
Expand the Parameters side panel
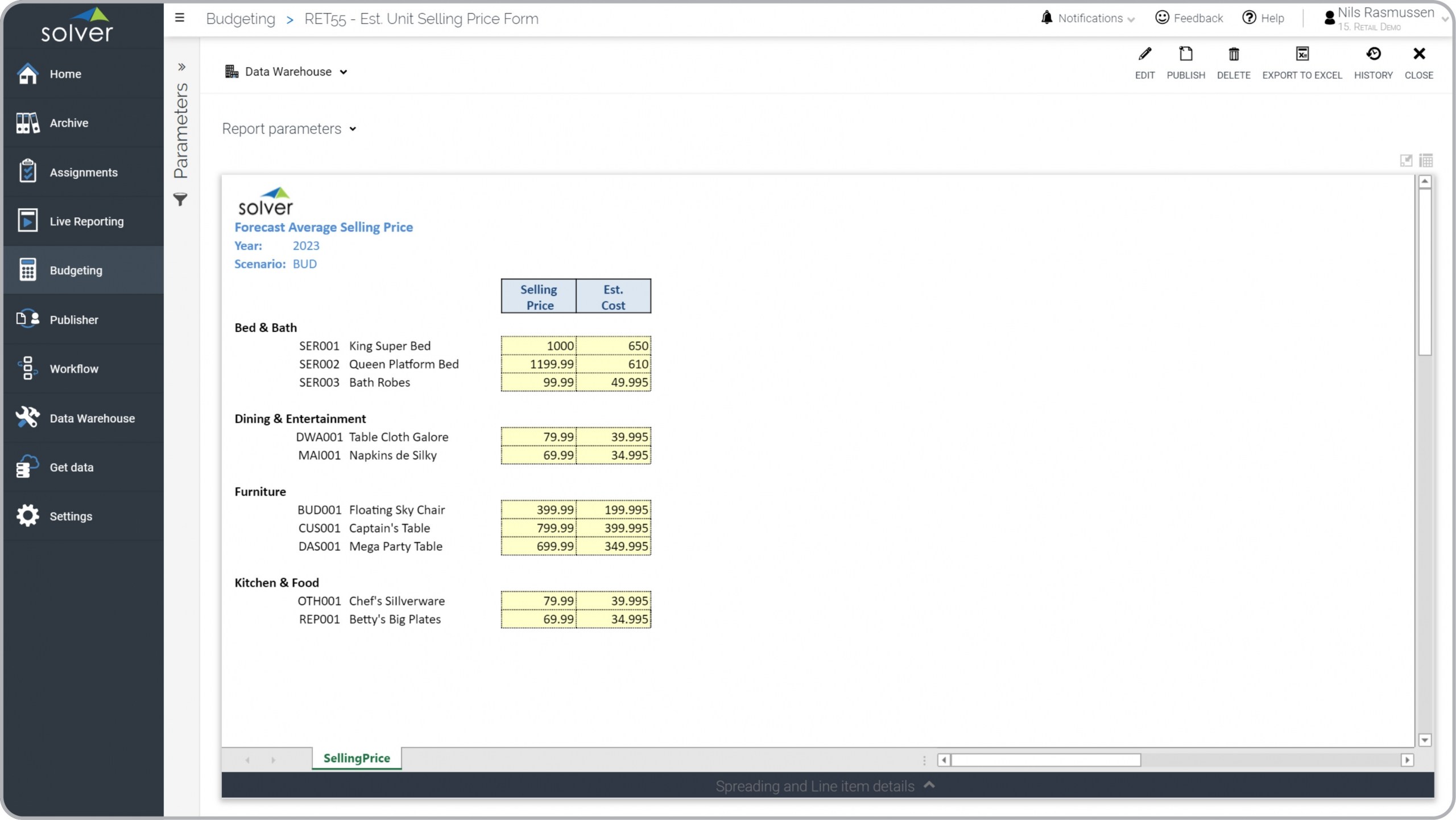[x=181, y=67]
